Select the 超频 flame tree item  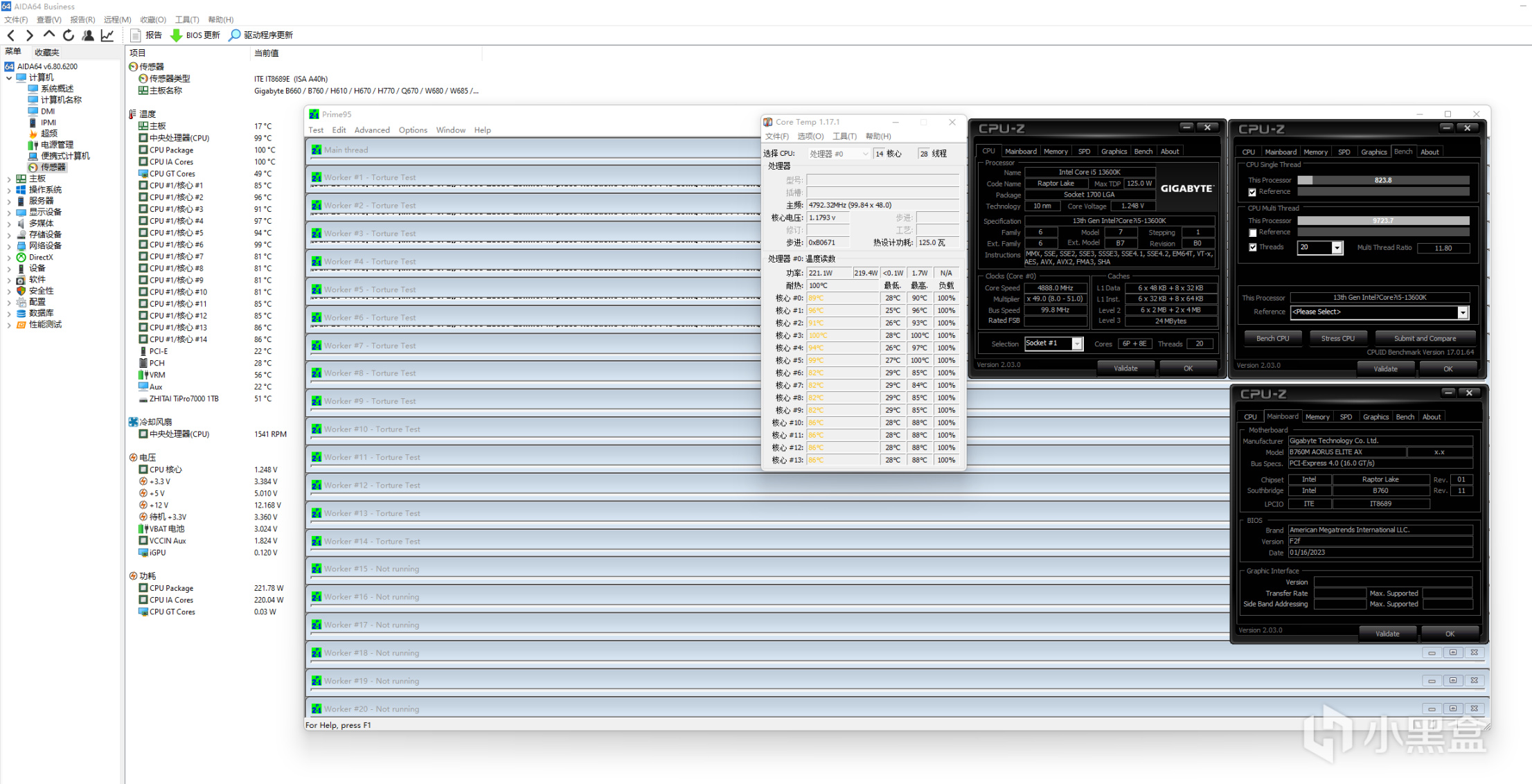[48, 134]
